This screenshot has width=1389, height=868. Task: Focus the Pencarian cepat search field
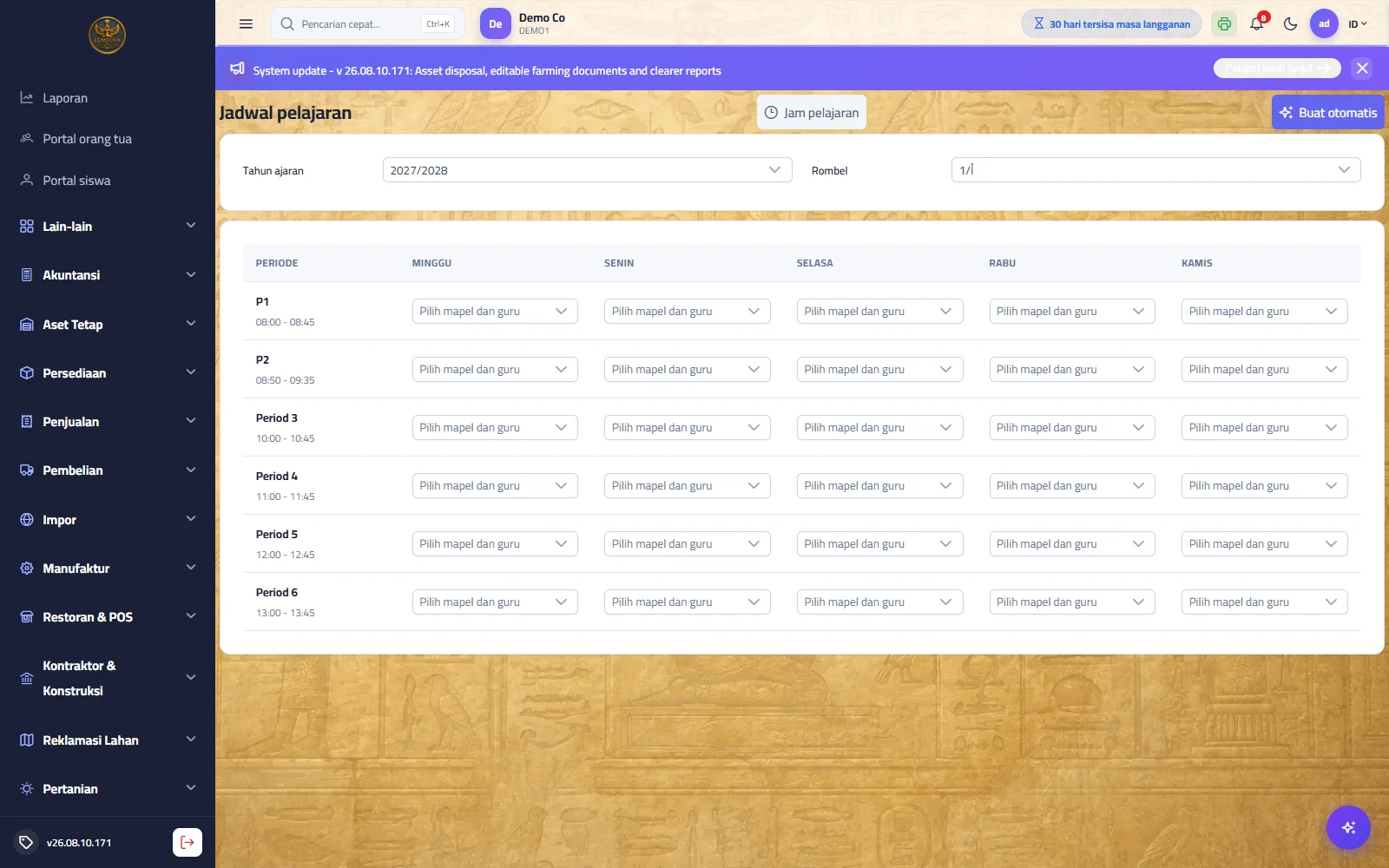click(367, 24)
